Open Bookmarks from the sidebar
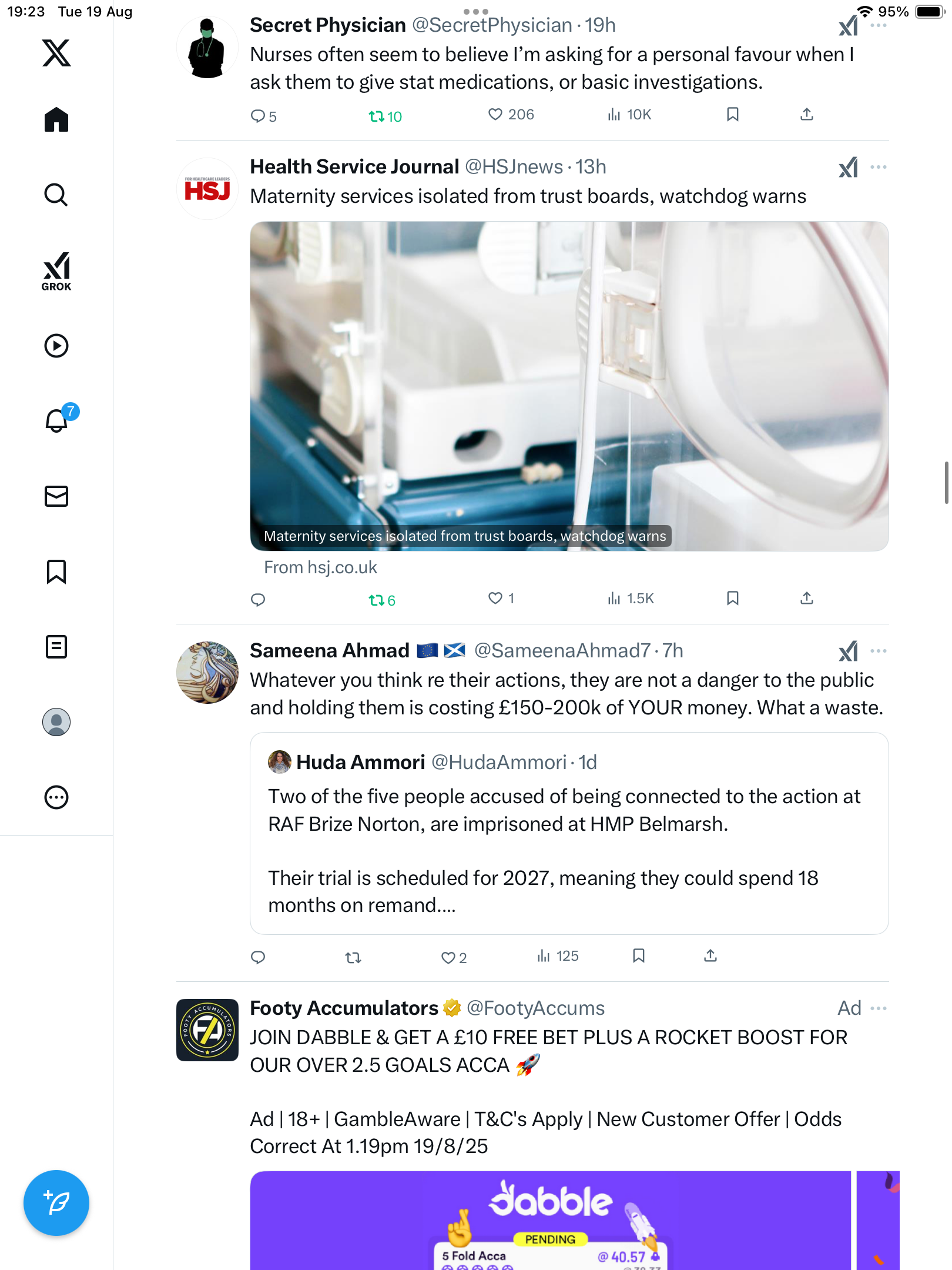The height and width of the screenshot is (1270, 952). 56,571
